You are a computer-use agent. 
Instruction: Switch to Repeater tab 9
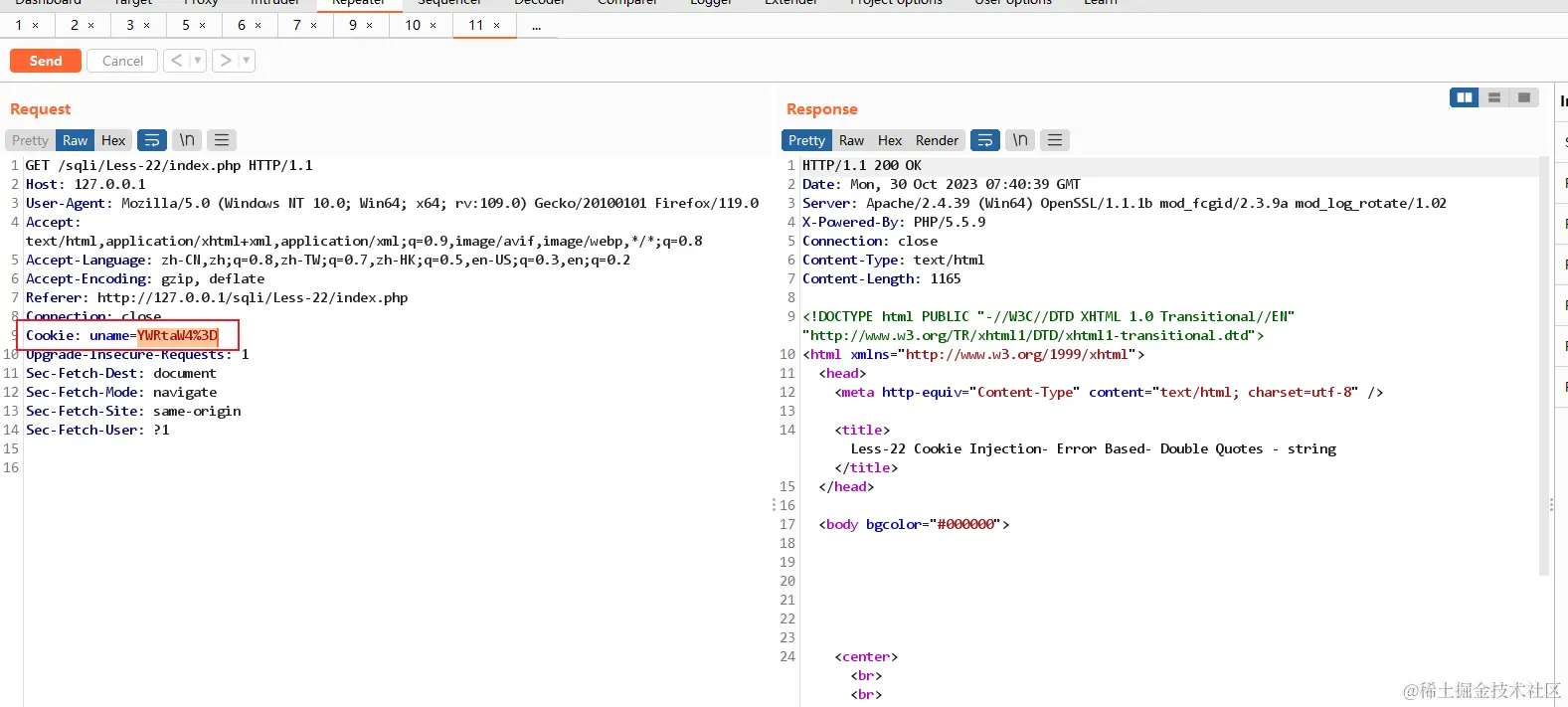(x=352, y=25)
